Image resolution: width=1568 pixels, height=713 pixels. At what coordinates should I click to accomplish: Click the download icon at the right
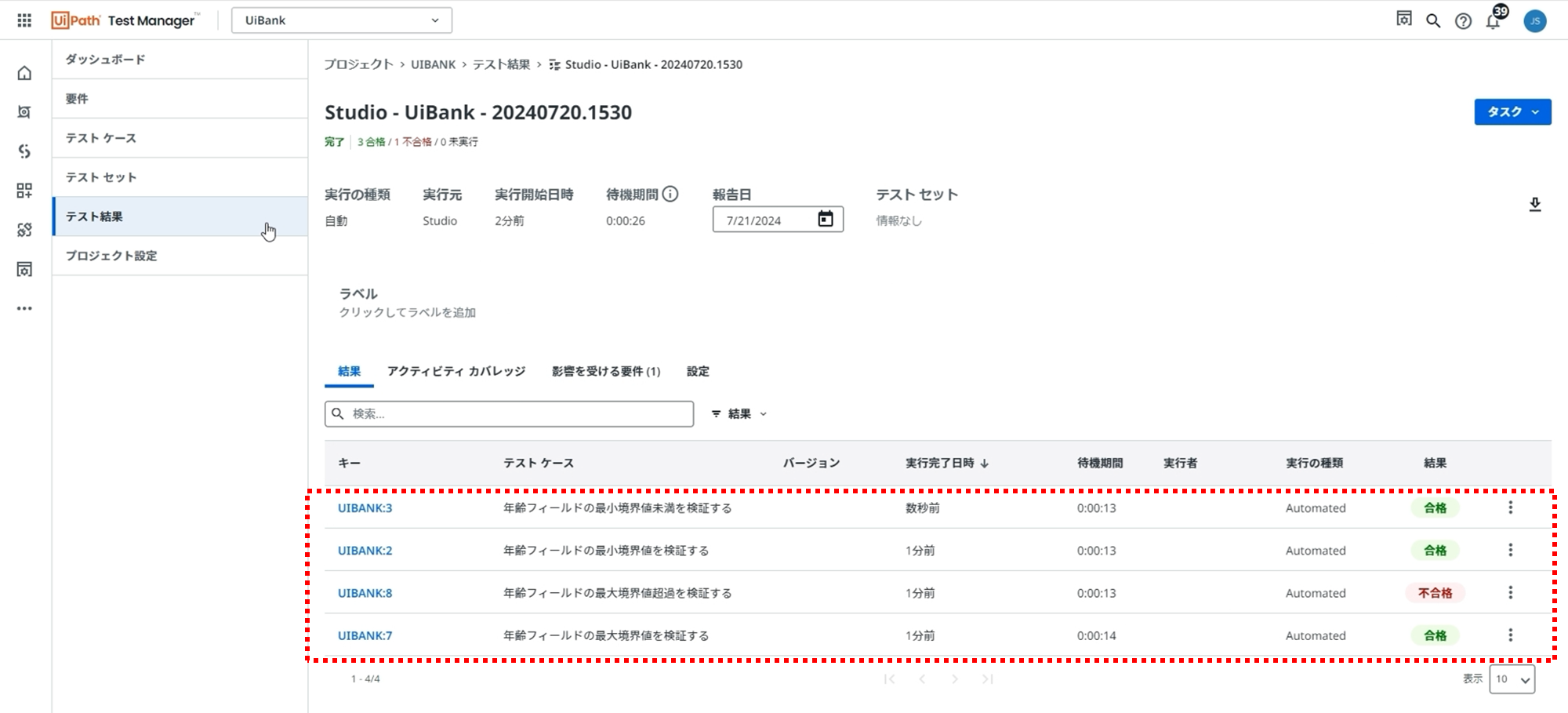[1535, 205]
